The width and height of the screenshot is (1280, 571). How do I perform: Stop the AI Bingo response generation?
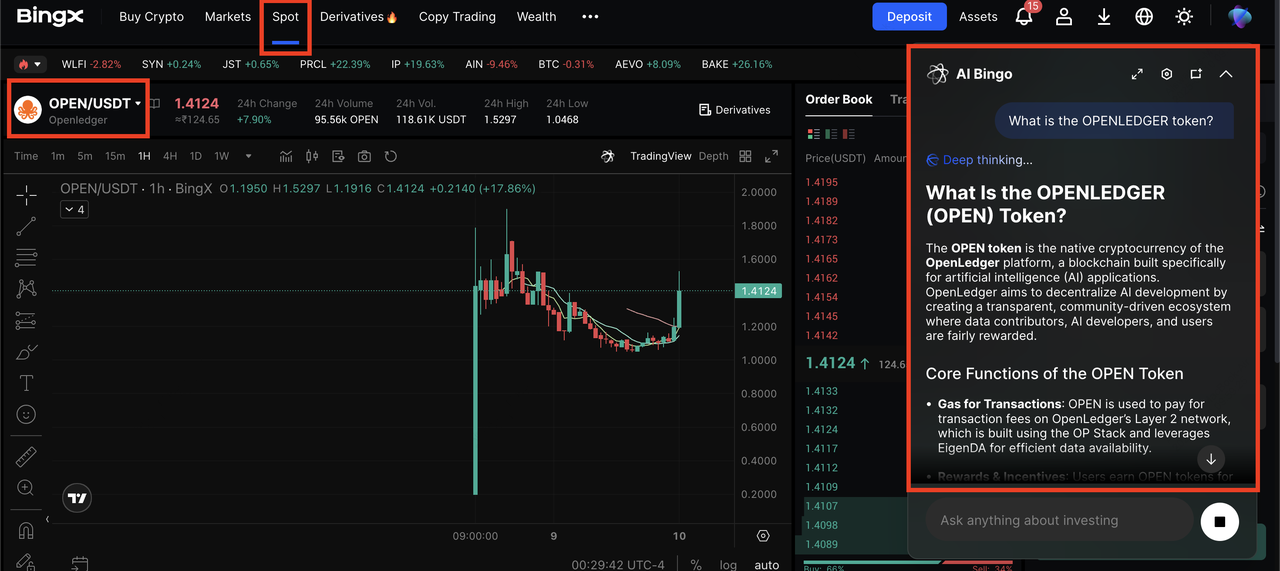[x=1219, y=521]
